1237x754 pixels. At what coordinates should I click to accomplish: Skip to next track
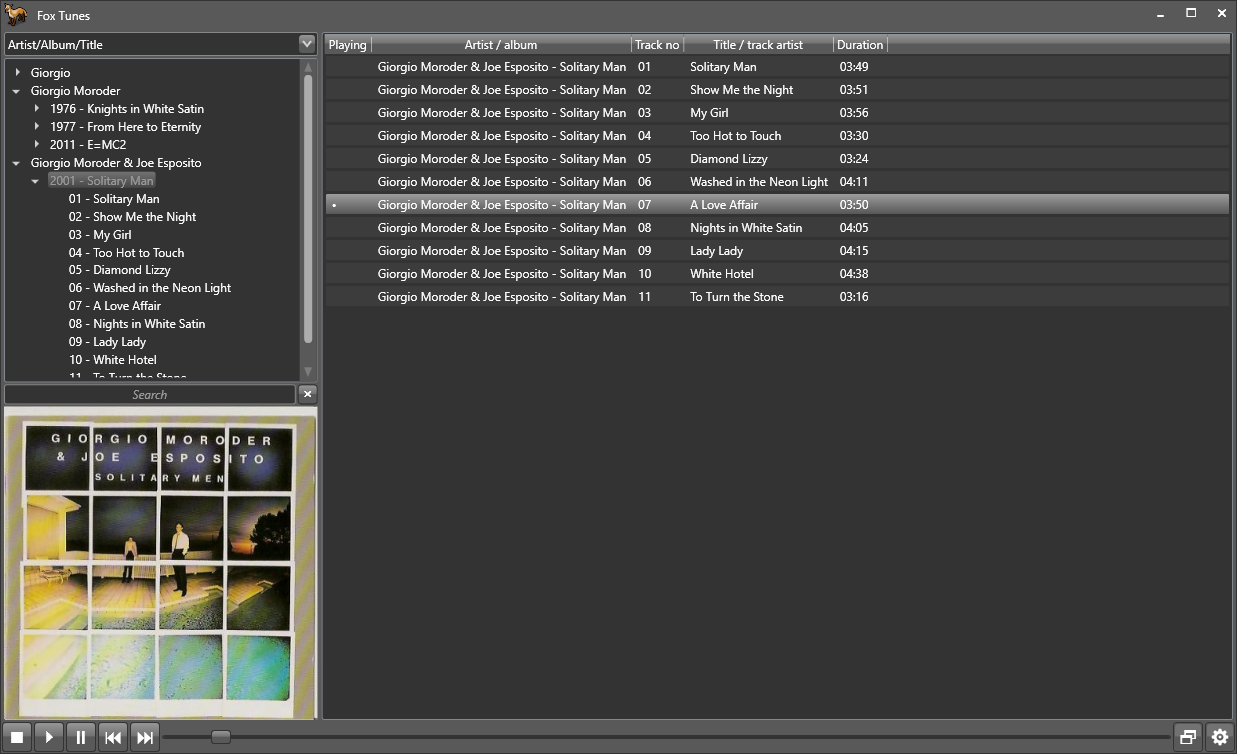[x=145, y=738]
